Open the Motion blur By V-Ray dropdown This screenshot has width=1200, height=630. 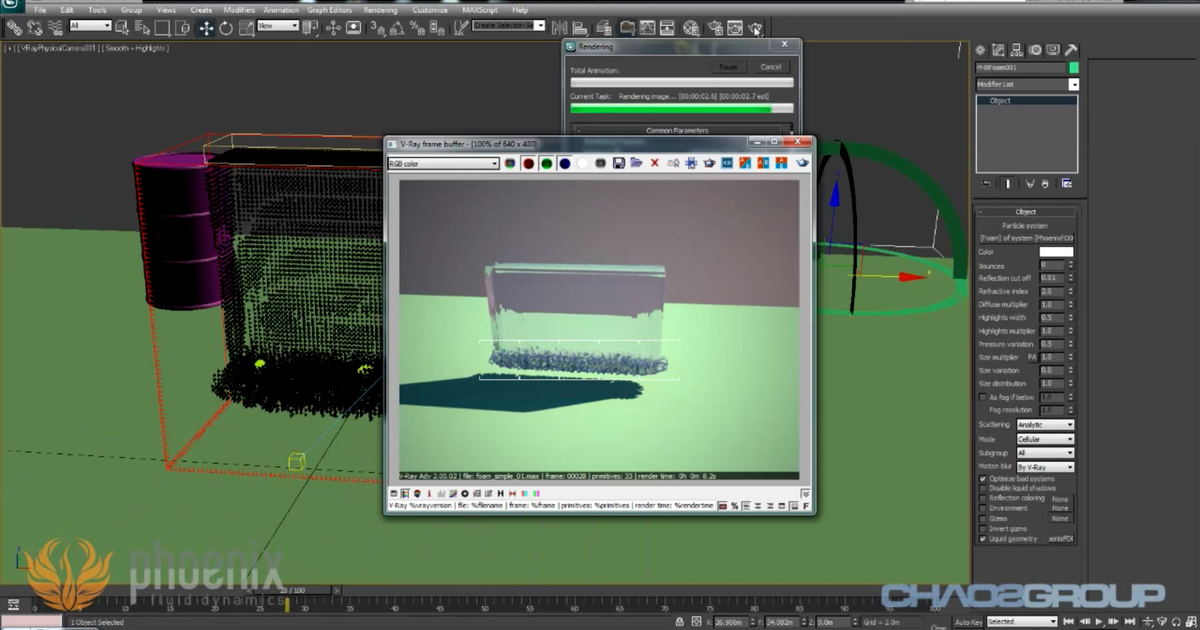[x=1045, y=467]
